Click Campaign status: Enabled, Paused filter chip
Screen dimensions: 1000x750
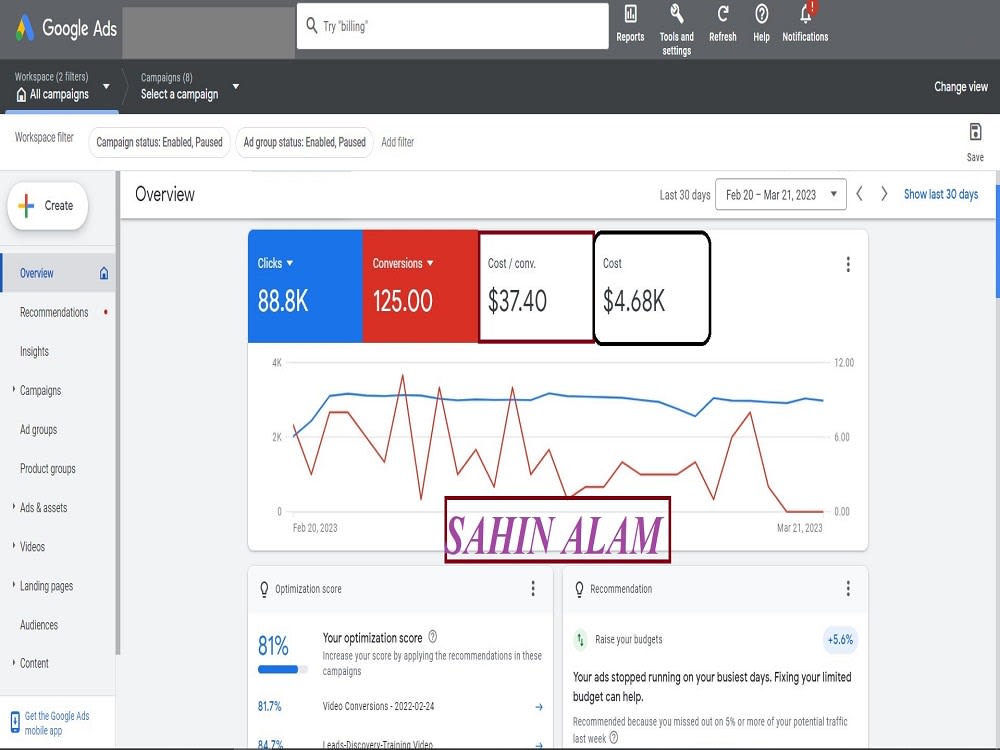159,142
